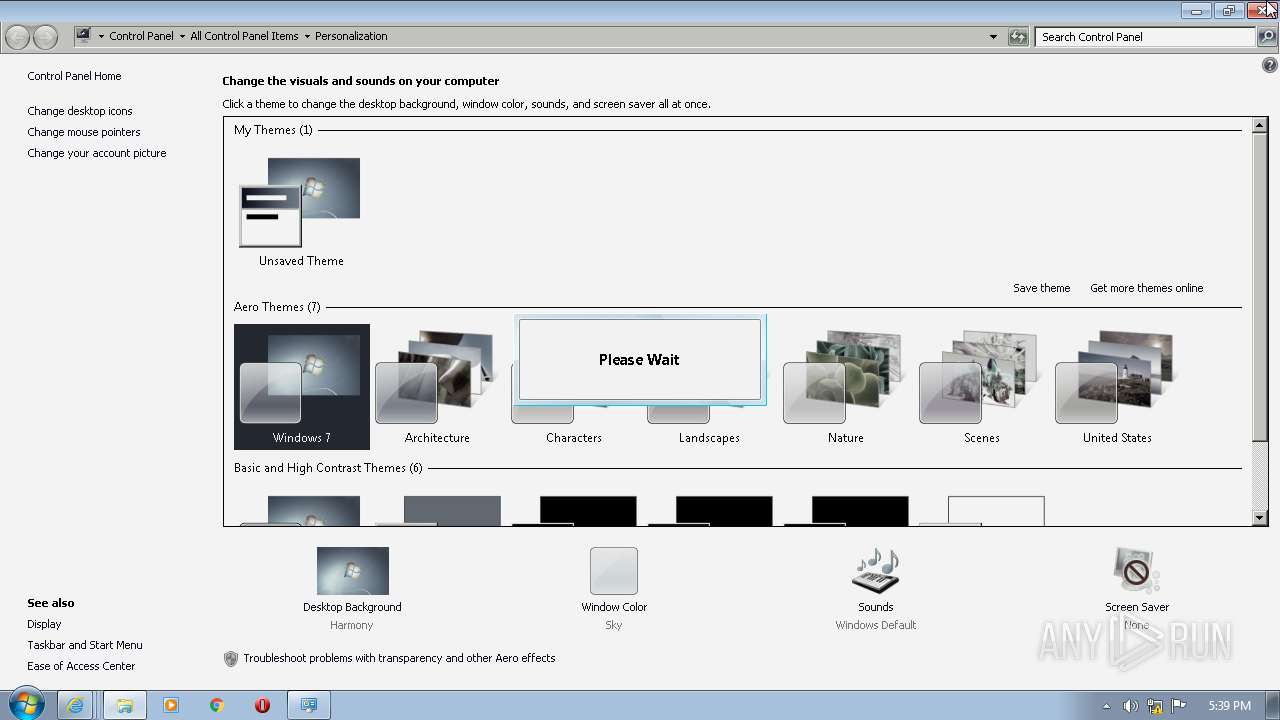The height and width of the screenshot is (720, 1280).
Task: Focus the Search Control Panel field
Action: [1145, 37]
